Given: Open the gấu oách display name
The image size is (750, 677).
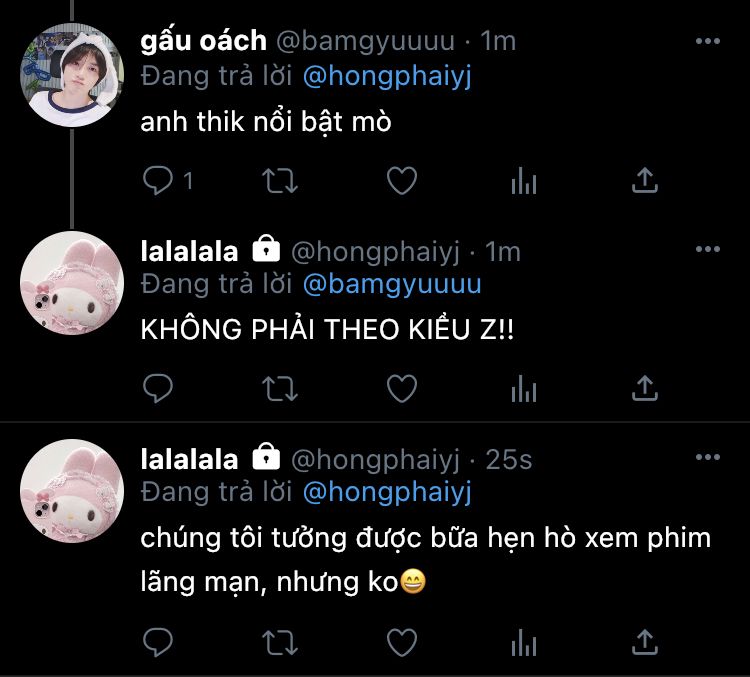Looking at the screenshot, I should 203,41.
